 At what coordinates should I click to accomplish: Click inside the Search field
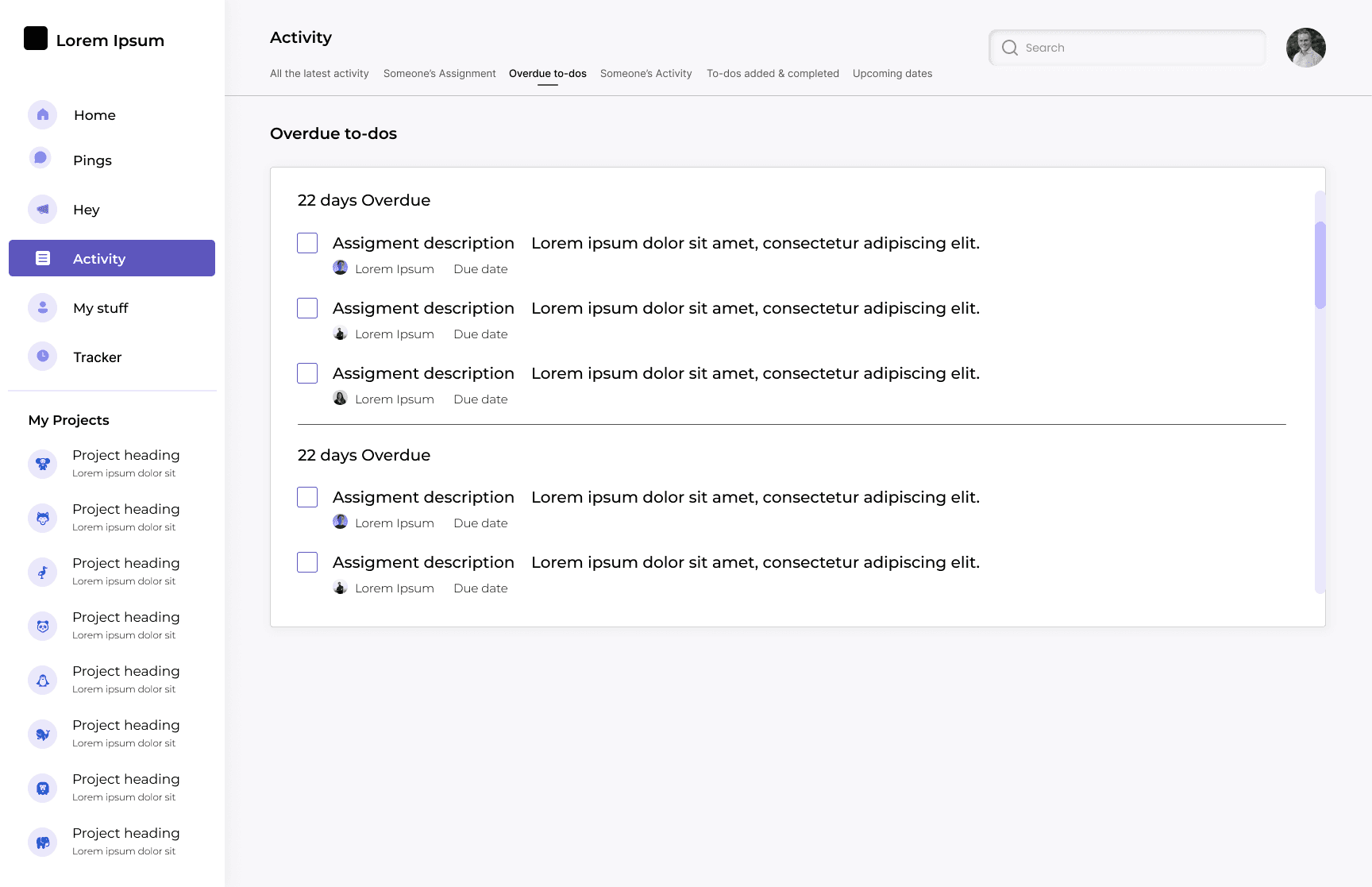(x=1127, y=48)
